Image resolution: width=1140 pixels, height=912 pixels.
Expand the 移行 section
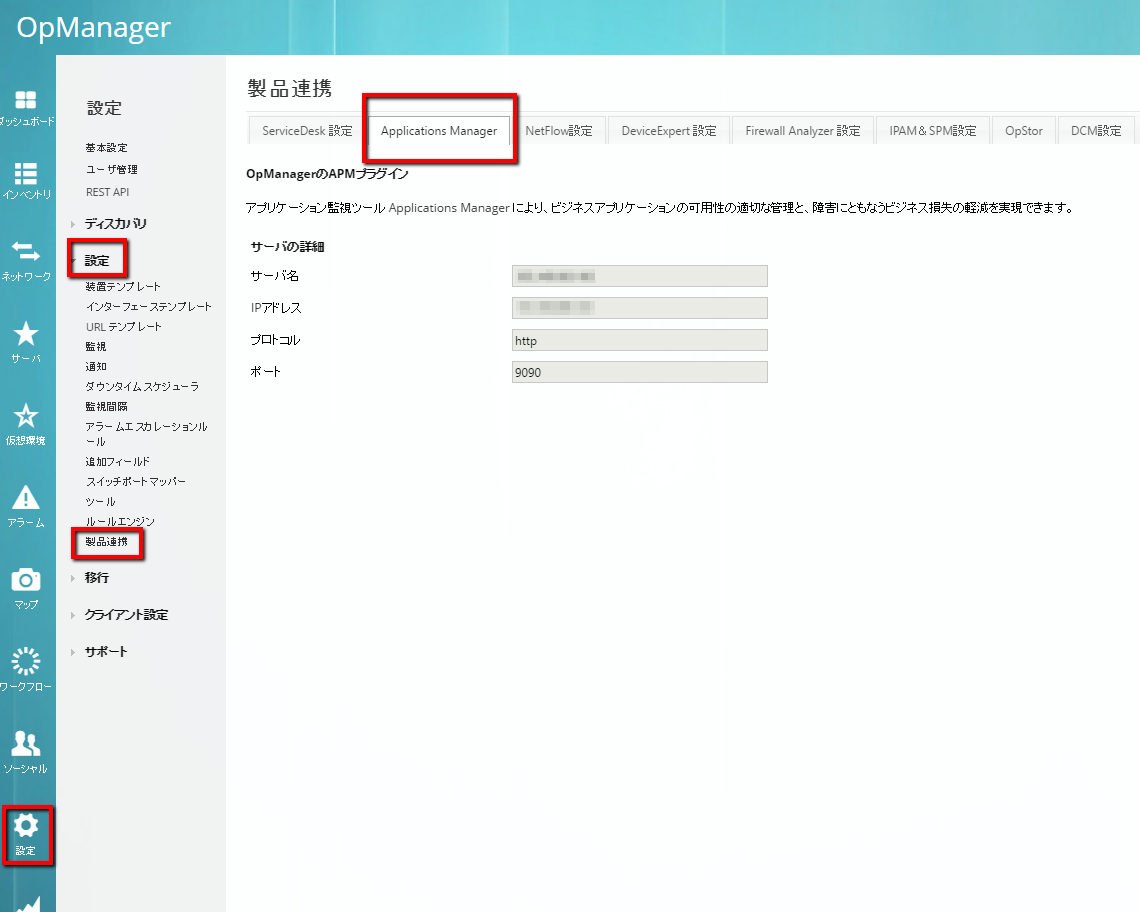pos(96,577)
